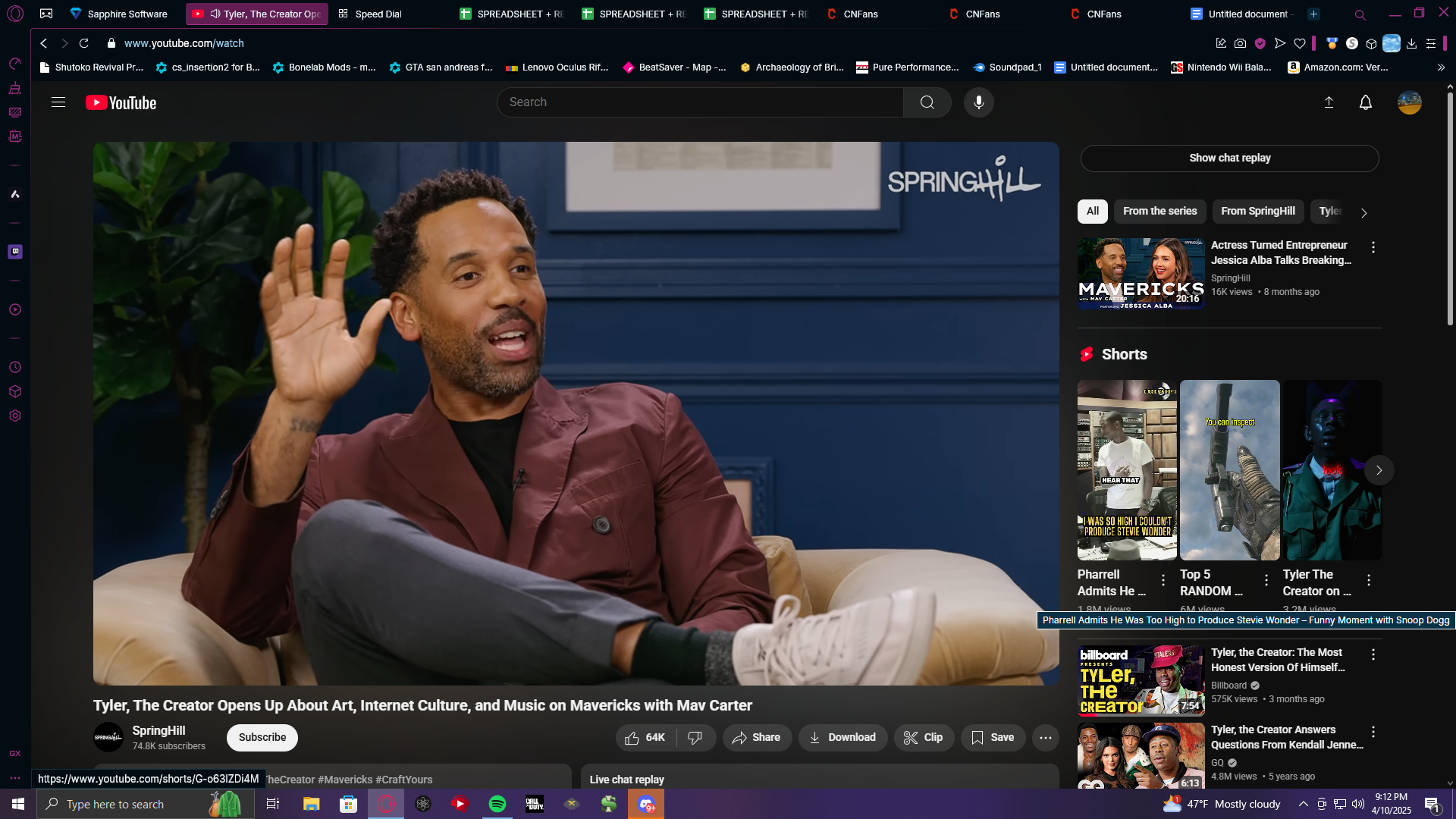Click the upload/create video icon
1456x819 pixels.
point(1329,102)
